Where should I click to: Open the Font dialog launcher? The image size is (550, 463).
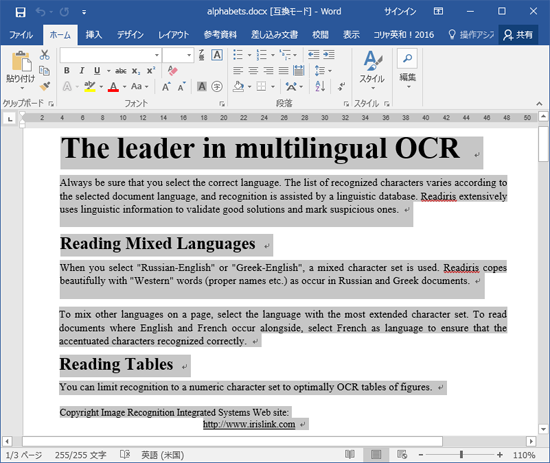click(222, 103)
